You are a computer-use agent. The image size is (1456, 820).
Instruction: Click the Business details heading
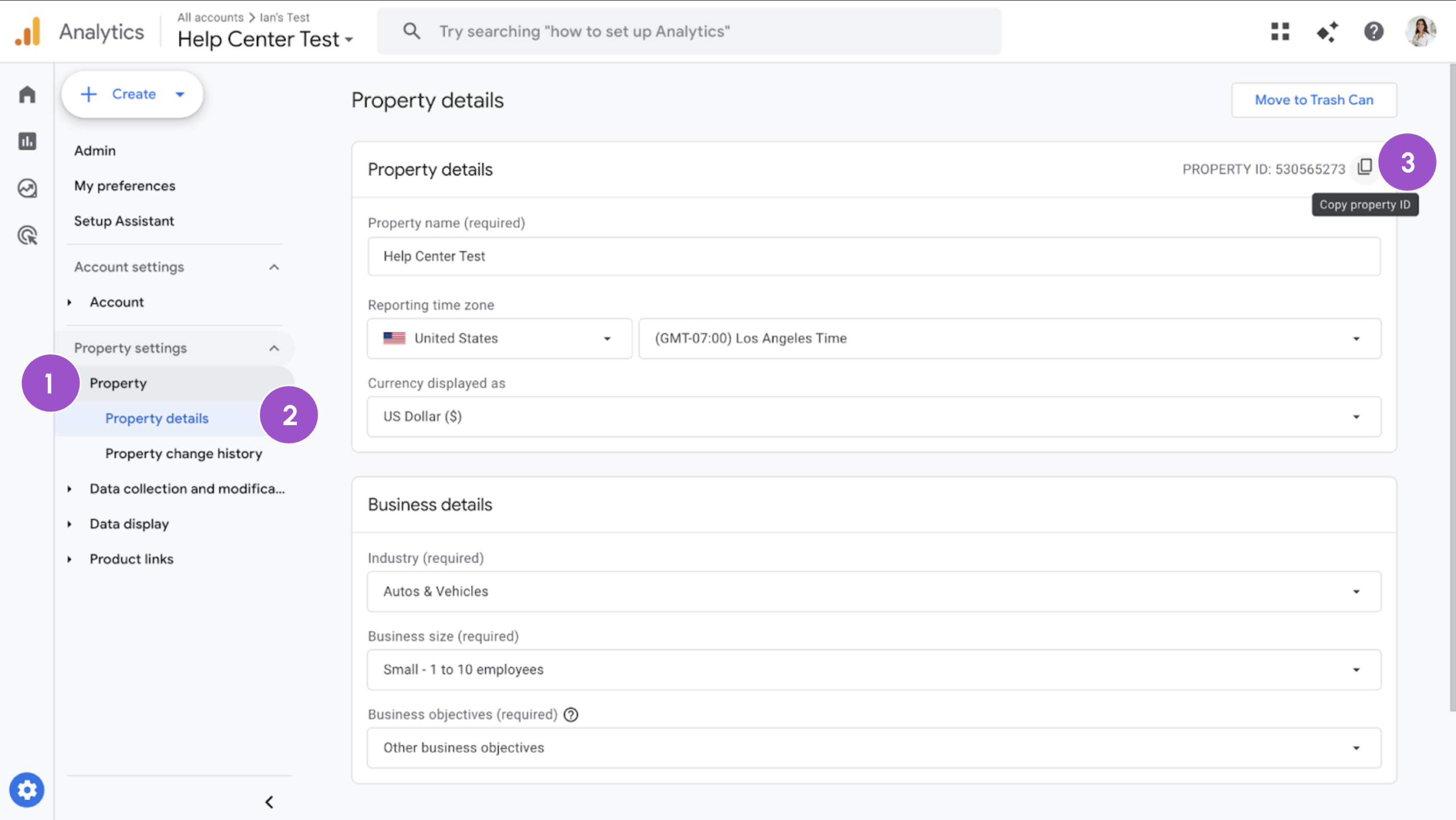(x=430, y=505)
